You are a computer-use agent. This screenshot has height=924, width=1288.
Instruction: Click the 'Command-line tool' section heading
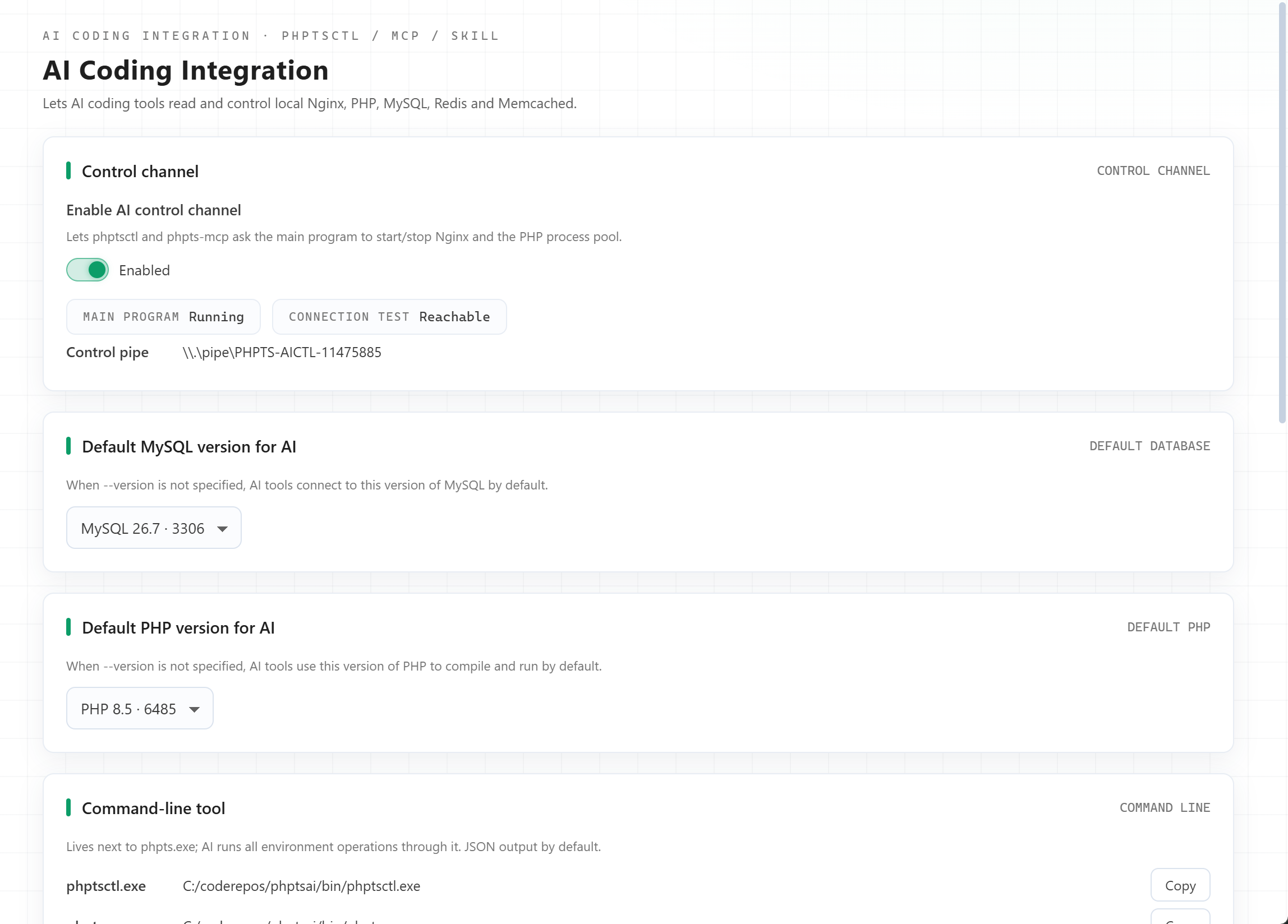[153, 808]
